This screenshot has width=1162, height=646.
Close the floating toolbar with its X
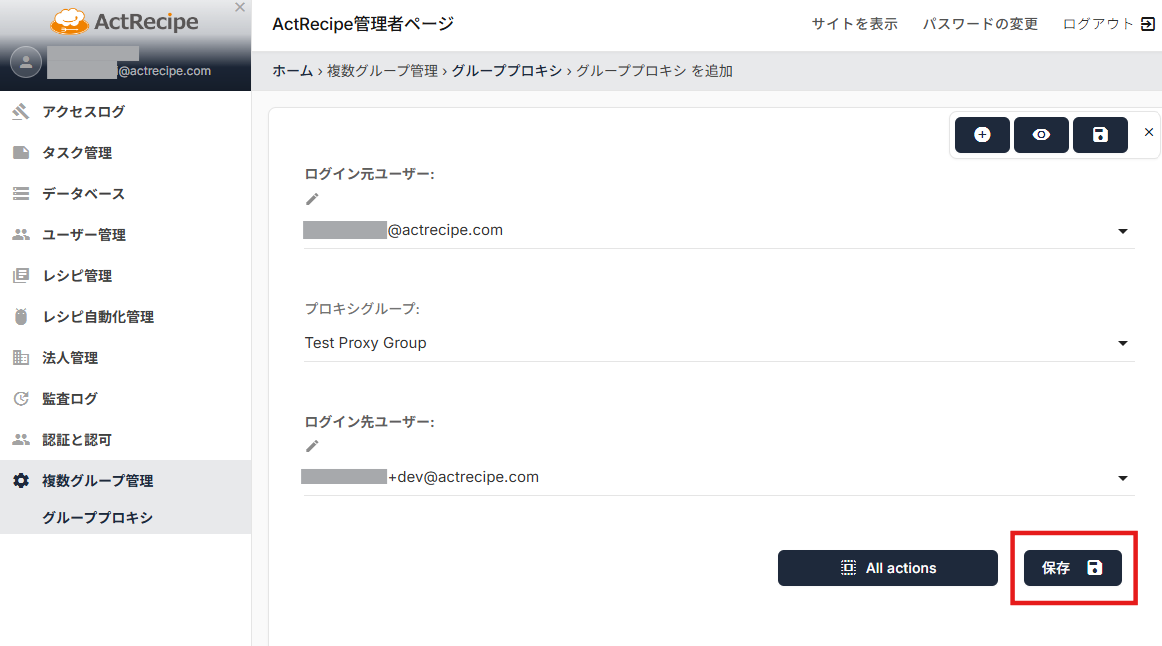pos(1149,132)
